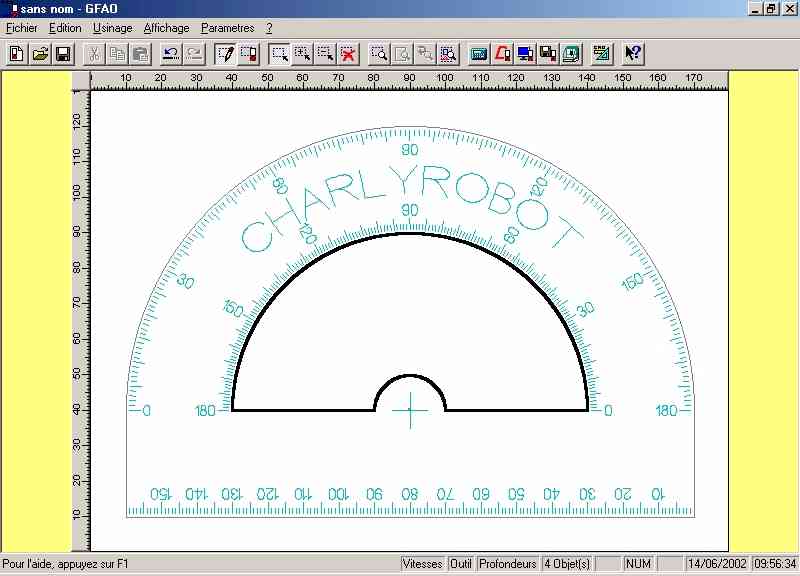This screenshot has width=800, height=576.
Task: Click the red outline machining icon
Action: coord(503,54)
